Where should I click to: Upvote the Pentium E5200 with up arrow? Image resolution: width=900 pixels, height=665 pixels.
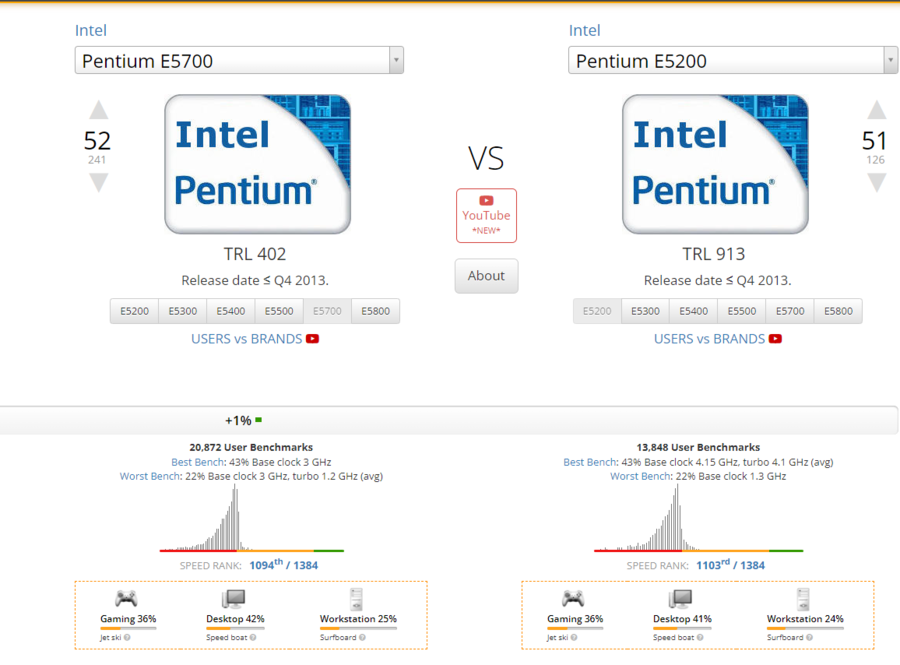coord(876,110)
